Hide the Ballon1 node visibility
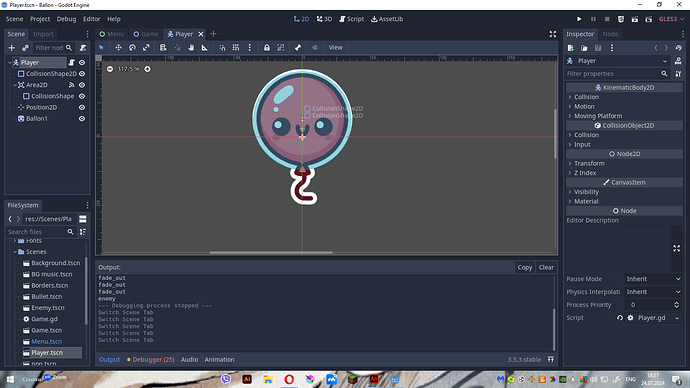This screenshot has height=388, width=690. [82, 118]
